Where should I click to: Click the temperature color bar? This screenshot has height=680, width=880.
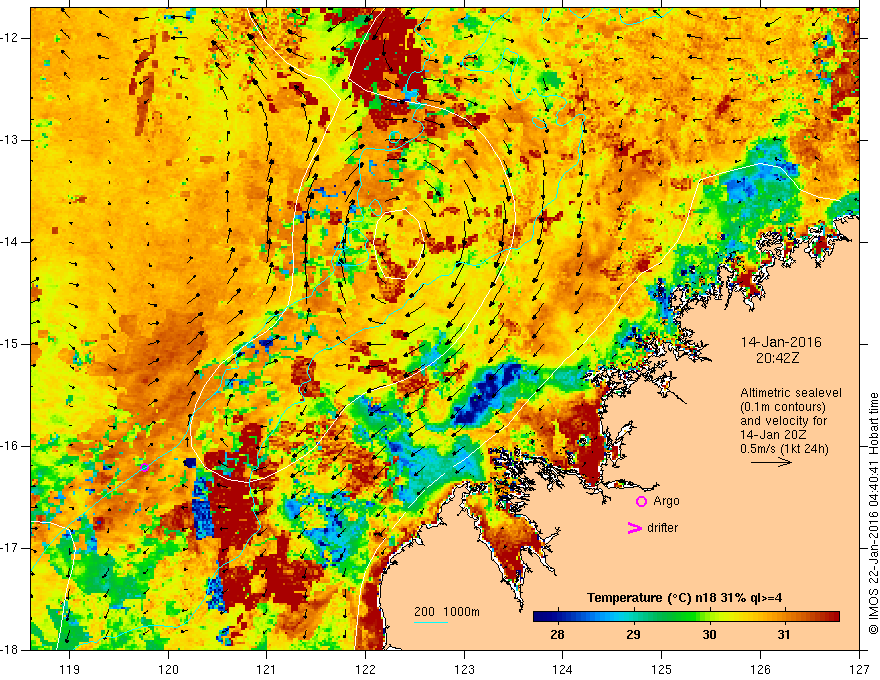pos(686,616)
